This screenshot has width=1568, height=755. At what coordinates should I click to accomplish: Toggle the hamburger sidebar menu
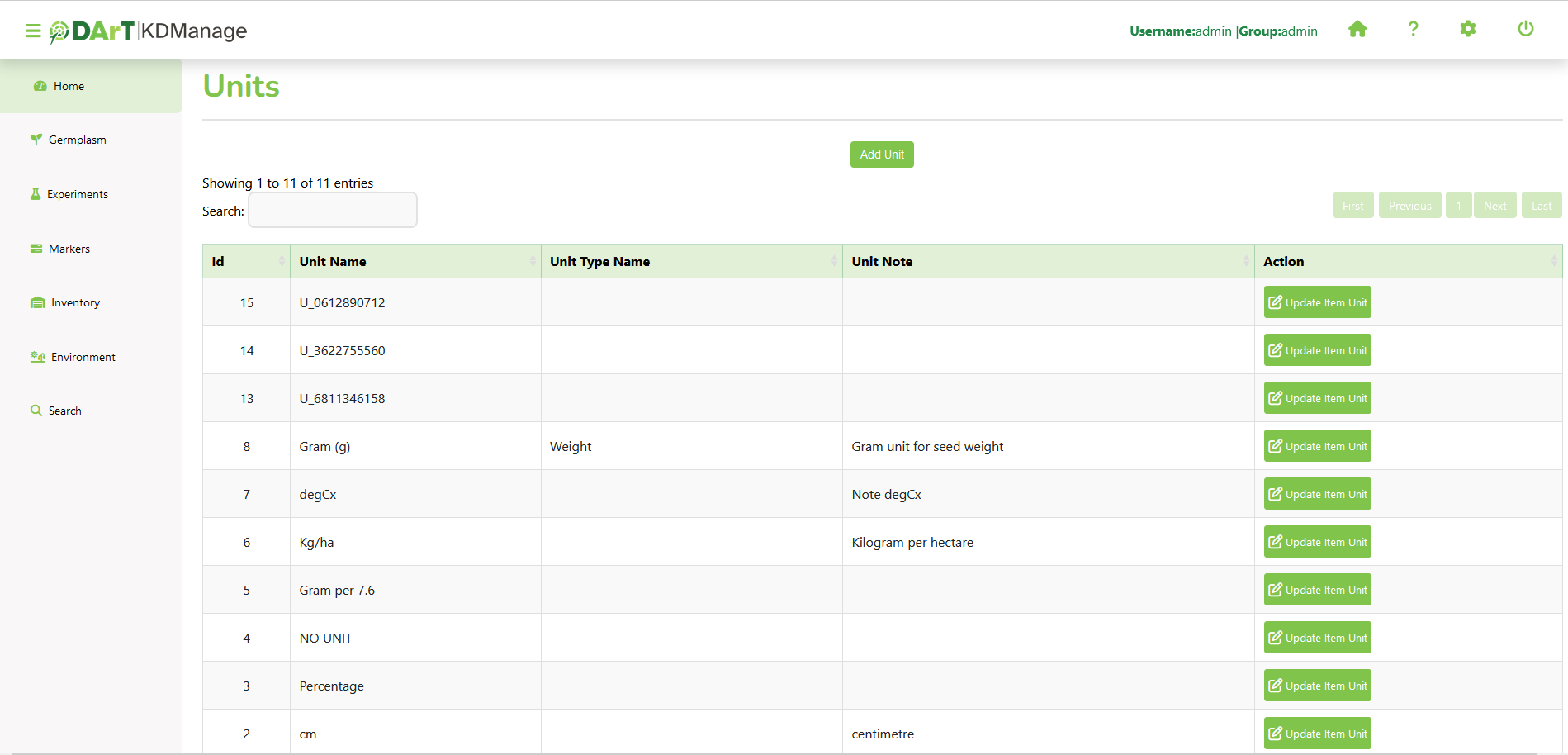pyautogui.click(x=33, y=31)
